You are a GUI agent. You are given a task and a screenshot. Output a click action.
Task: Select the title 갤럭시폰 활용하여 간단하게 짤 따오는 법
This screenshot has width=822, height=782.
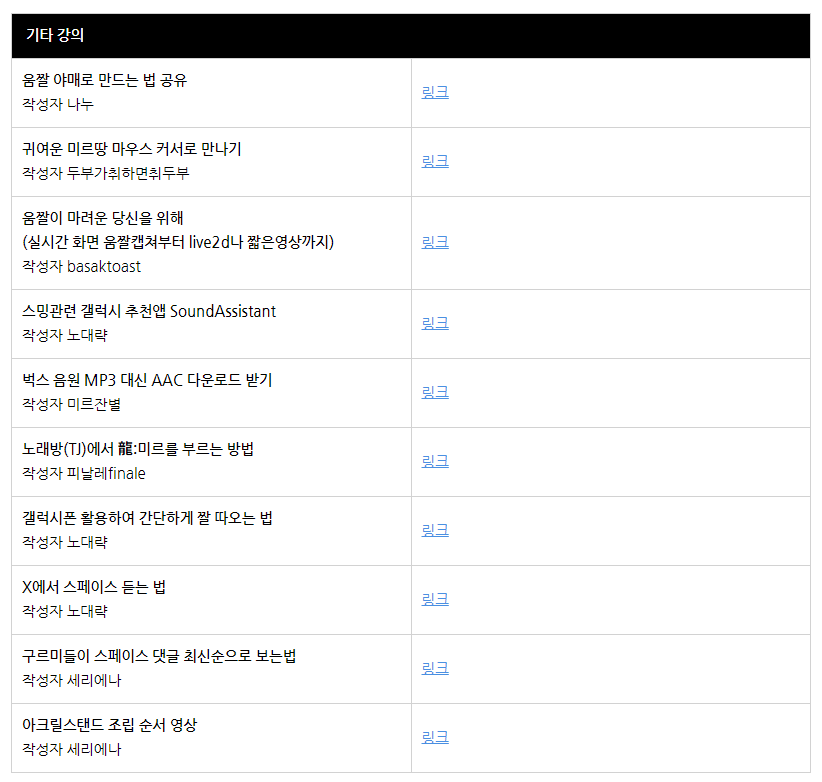pos(147,518)
